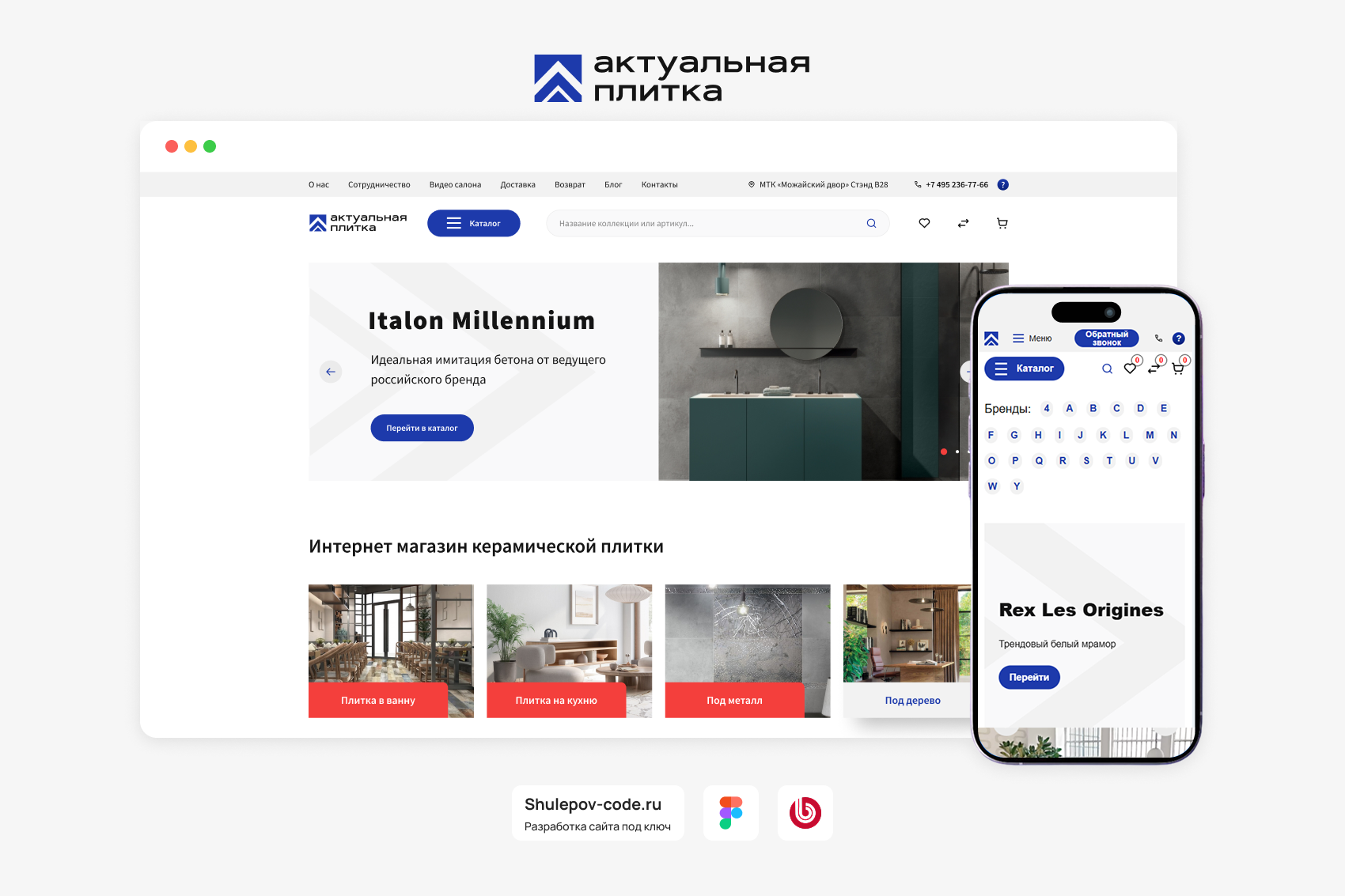Tap the mobile Каталог button

[1025, 369]
